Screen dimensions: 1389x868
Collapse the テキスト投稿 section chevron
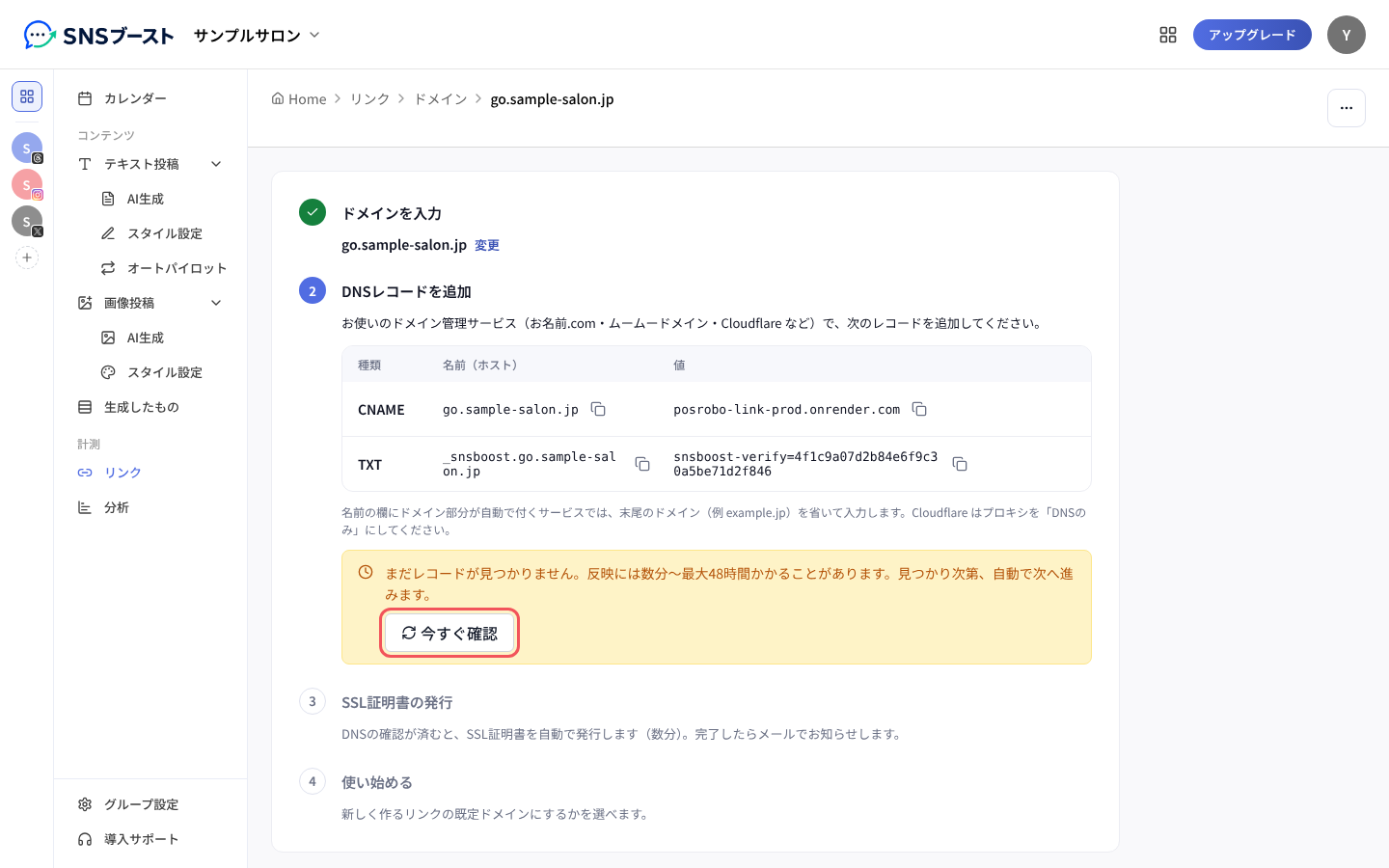point(216,164)
